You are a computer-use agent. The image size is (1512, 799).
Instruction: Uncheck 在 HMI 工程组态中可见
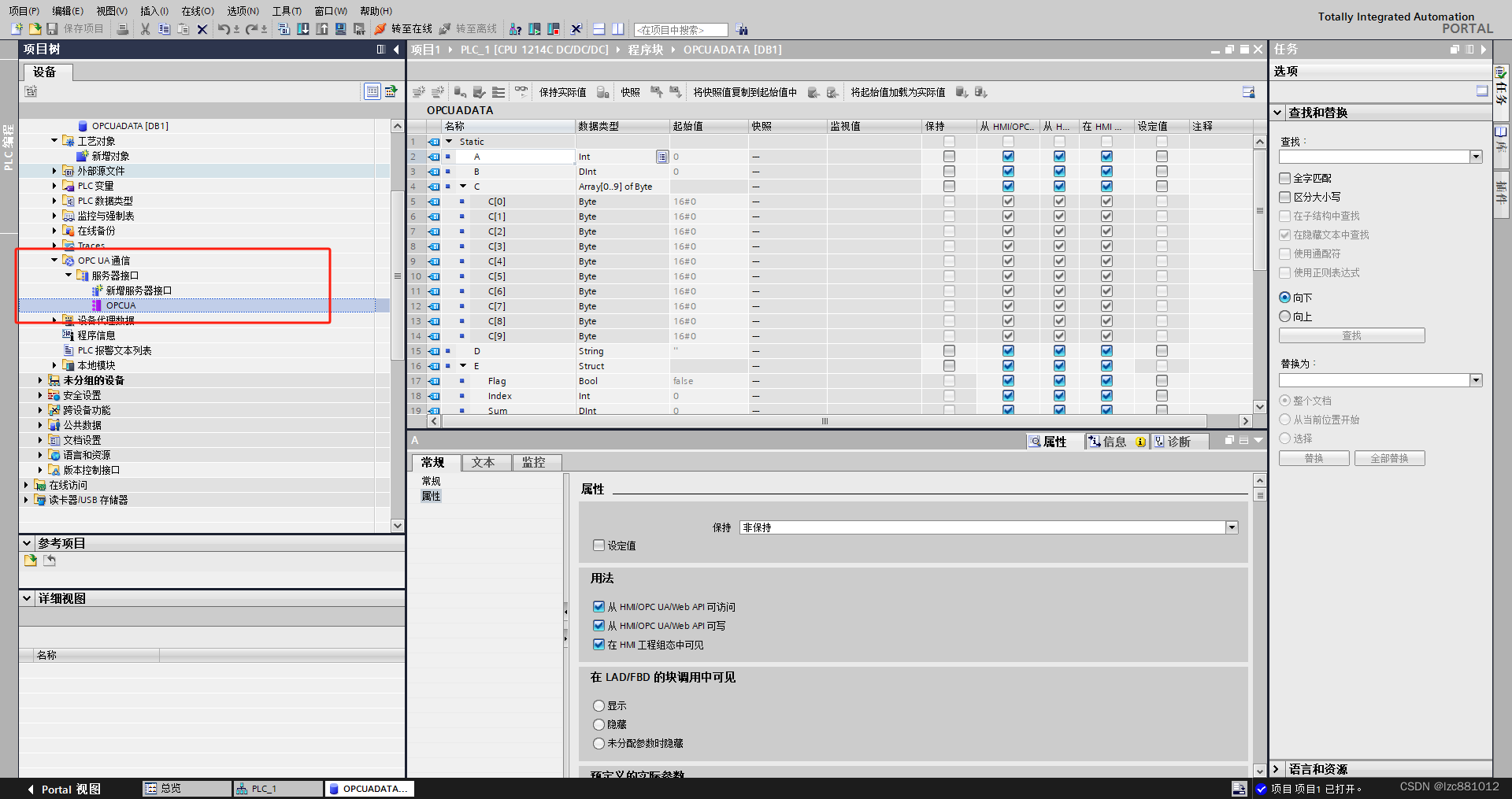(x=598, y=645)
